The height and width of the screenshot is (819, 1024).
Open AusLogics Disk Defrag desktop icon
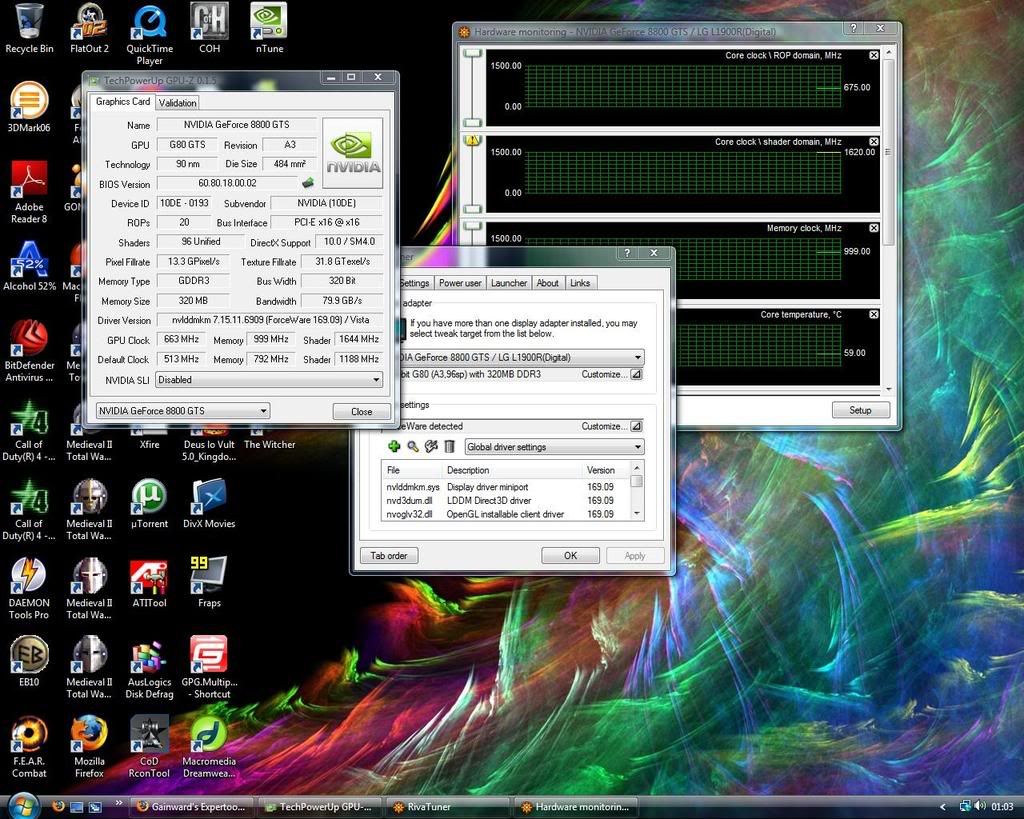click(150, 670)
